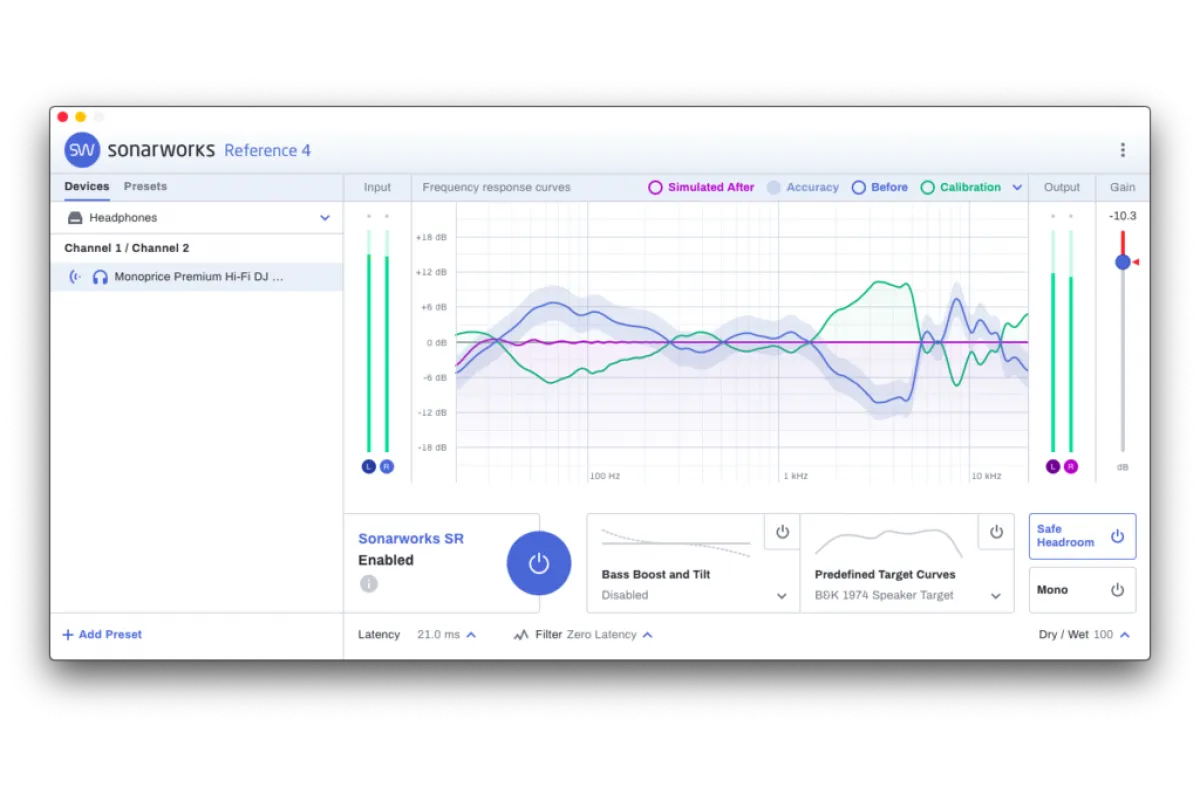Click the headphone icon beside Monoprice Premium
This screenshot has width=1200, height=800.
pyautogui.click(x=100, y=277)
